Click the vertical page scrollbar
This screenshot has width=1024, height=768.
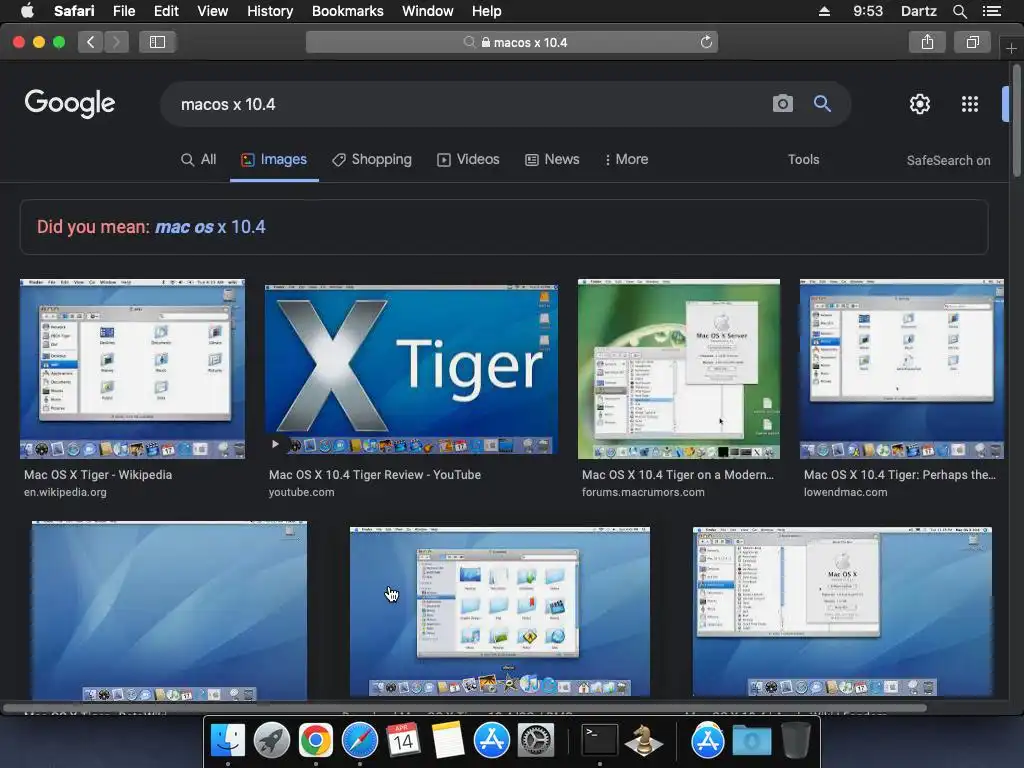1016,120
